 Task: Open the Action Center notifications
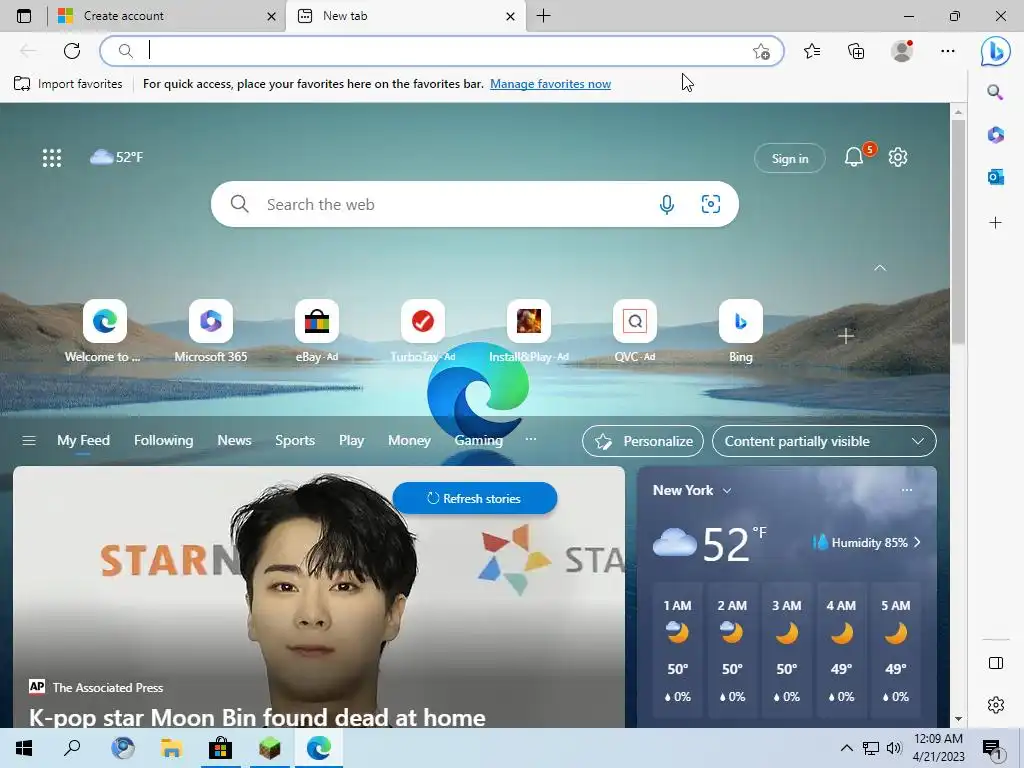click(x=992, y=750)
